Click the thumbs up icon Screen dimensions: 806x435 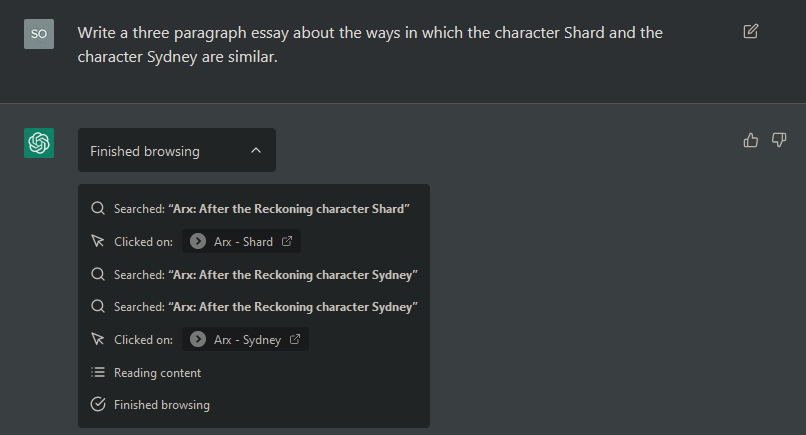751,140
